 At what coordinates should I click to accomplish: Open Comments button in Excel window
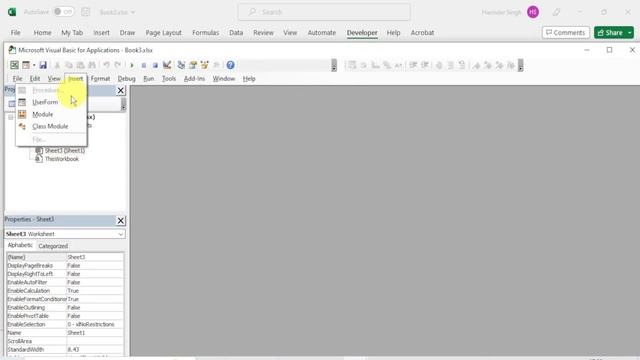coord(566,33)
